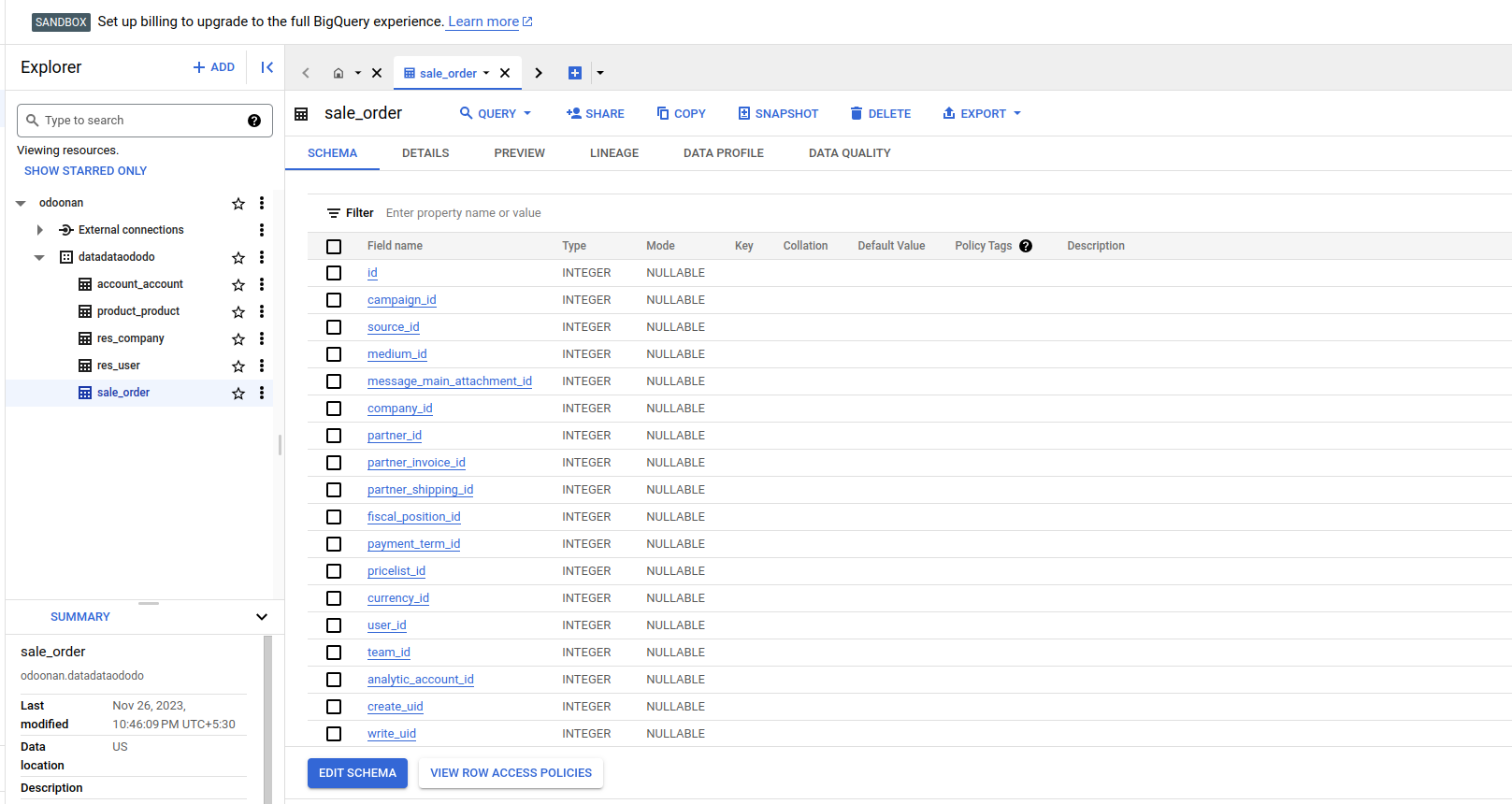Click VIEW ROW ACCESS POLICIES button
The image size is (1512, 804).
click(511, 773)
